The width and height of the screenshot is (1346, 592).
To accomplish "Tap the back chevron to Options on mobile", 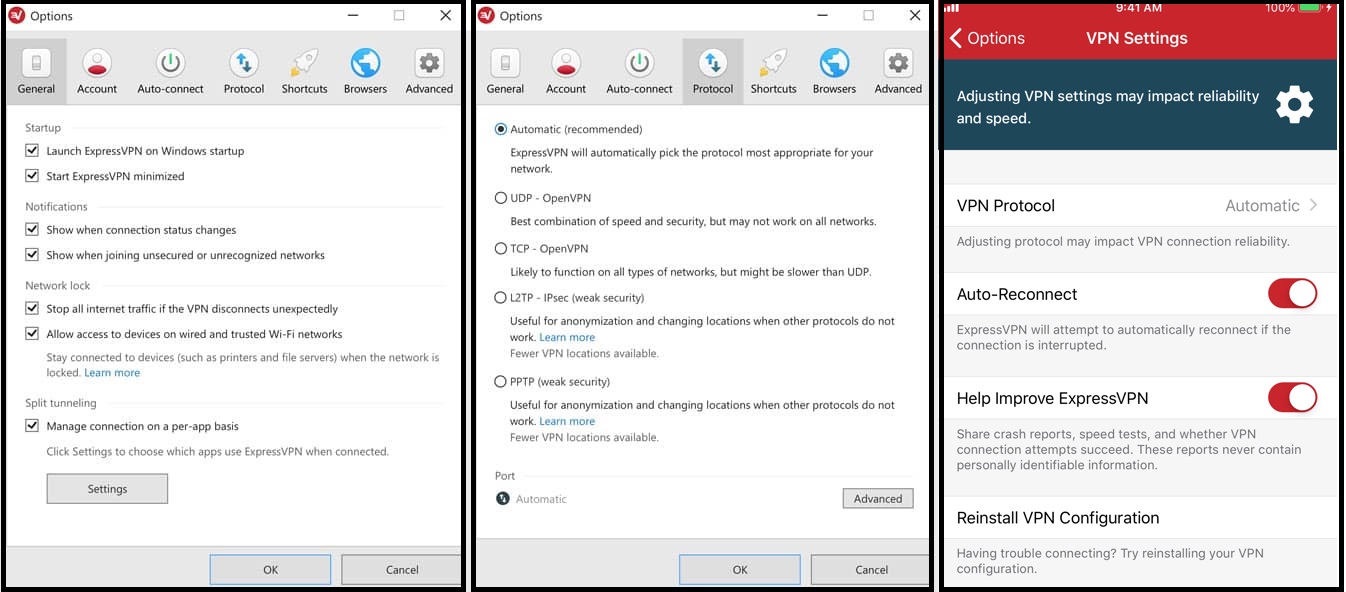I will click(x=956, y=38).
